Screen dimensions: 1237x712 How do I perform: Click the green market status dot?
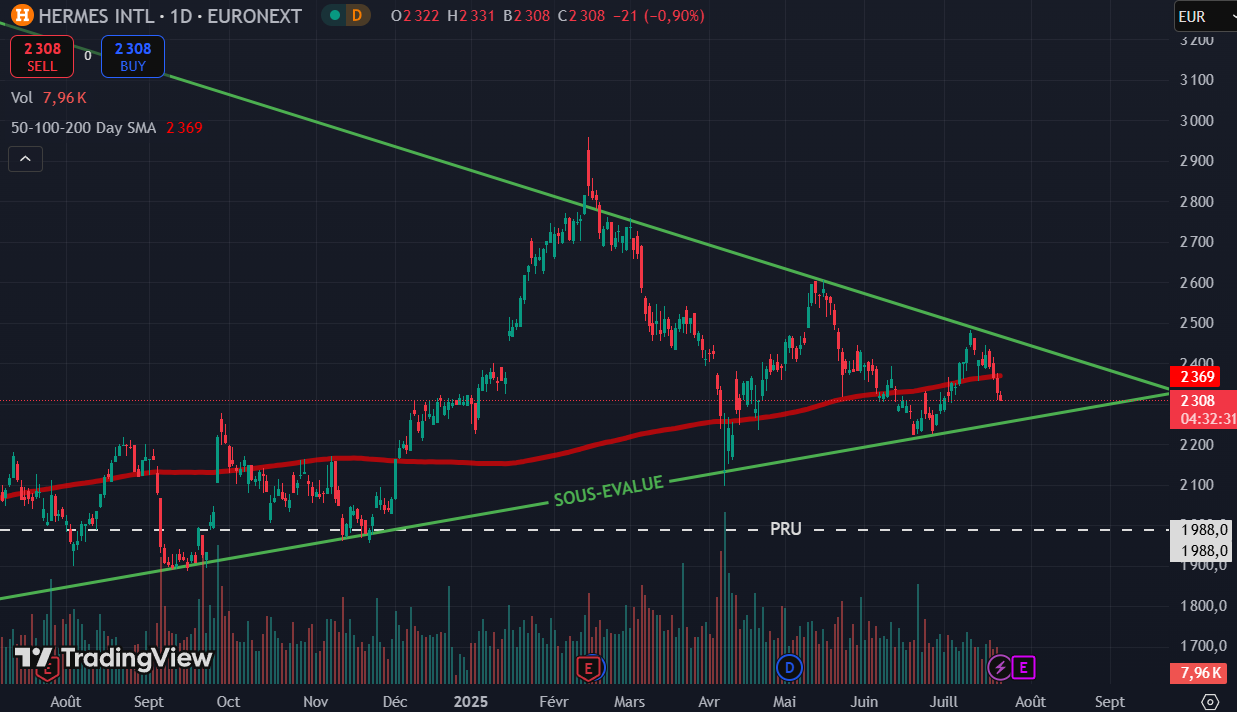point(335,16)
